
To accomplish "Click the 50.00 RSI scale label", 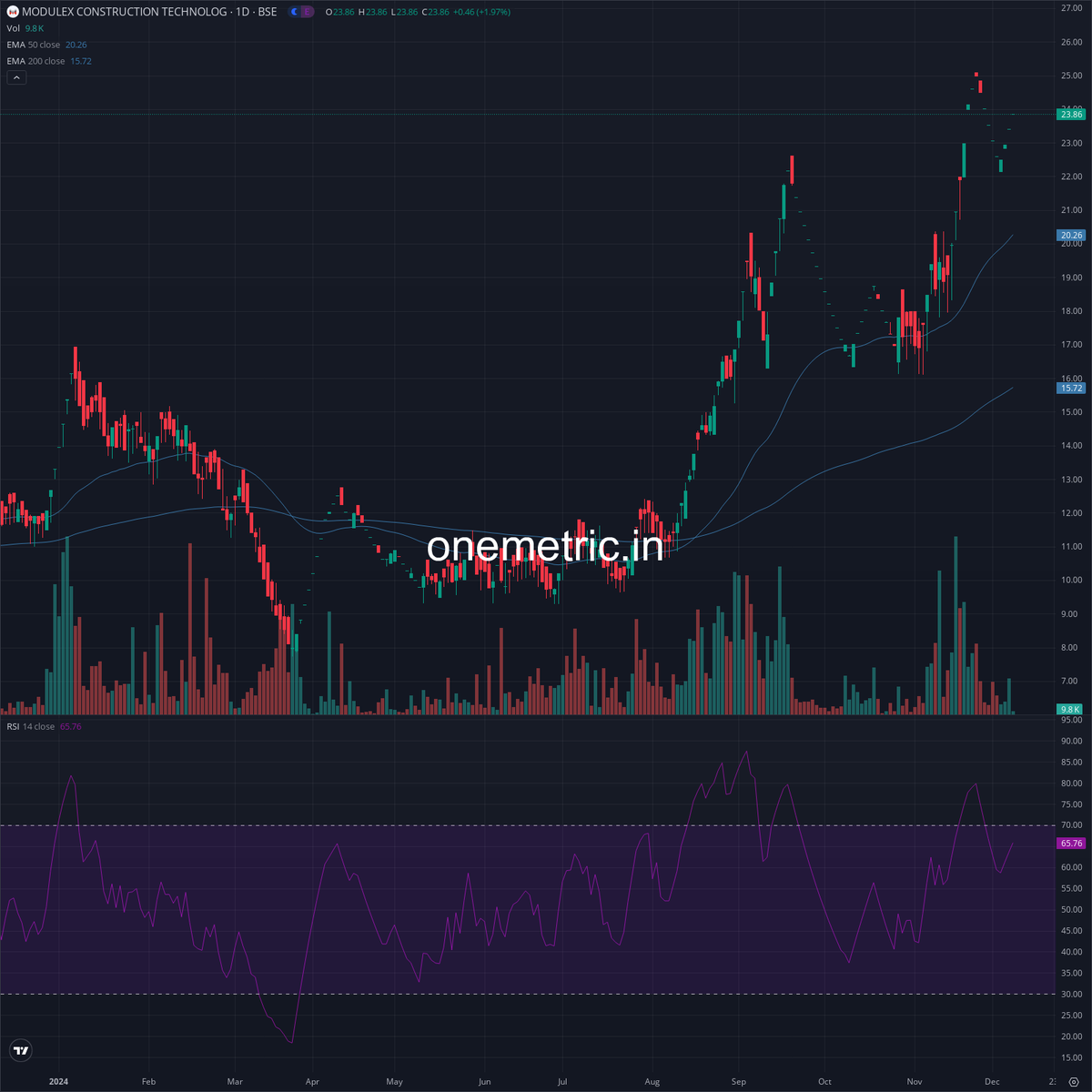I will [x=1070, y=910].
